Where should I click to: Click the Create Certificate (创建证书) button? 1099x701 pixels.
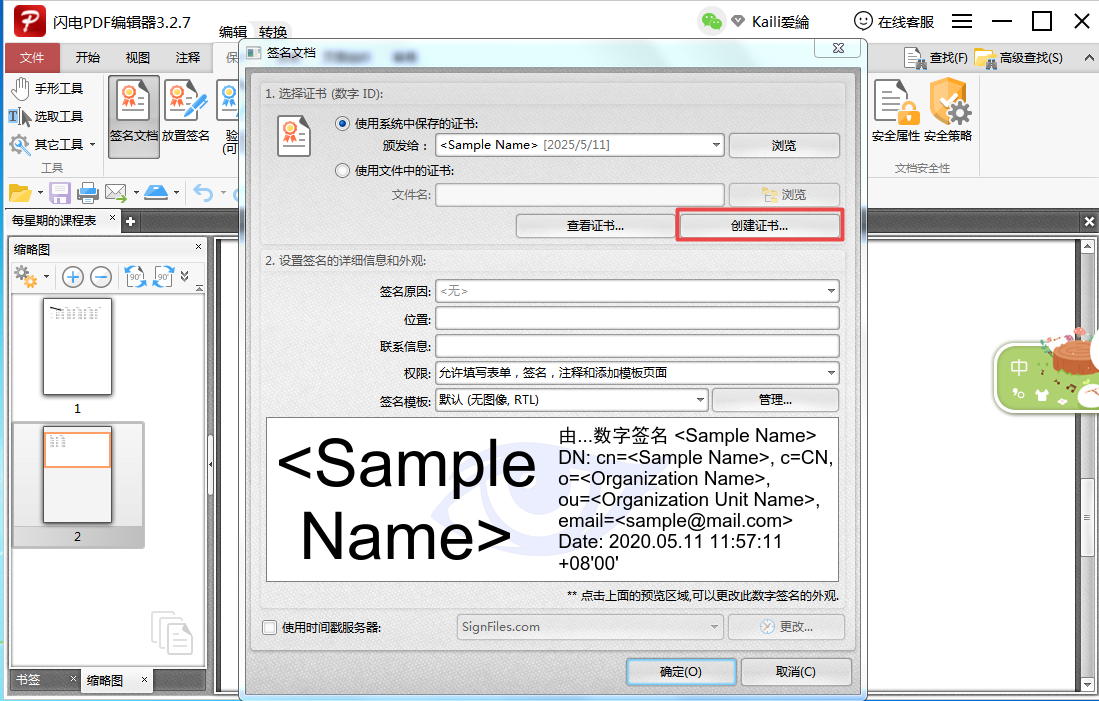click(759, 226)
